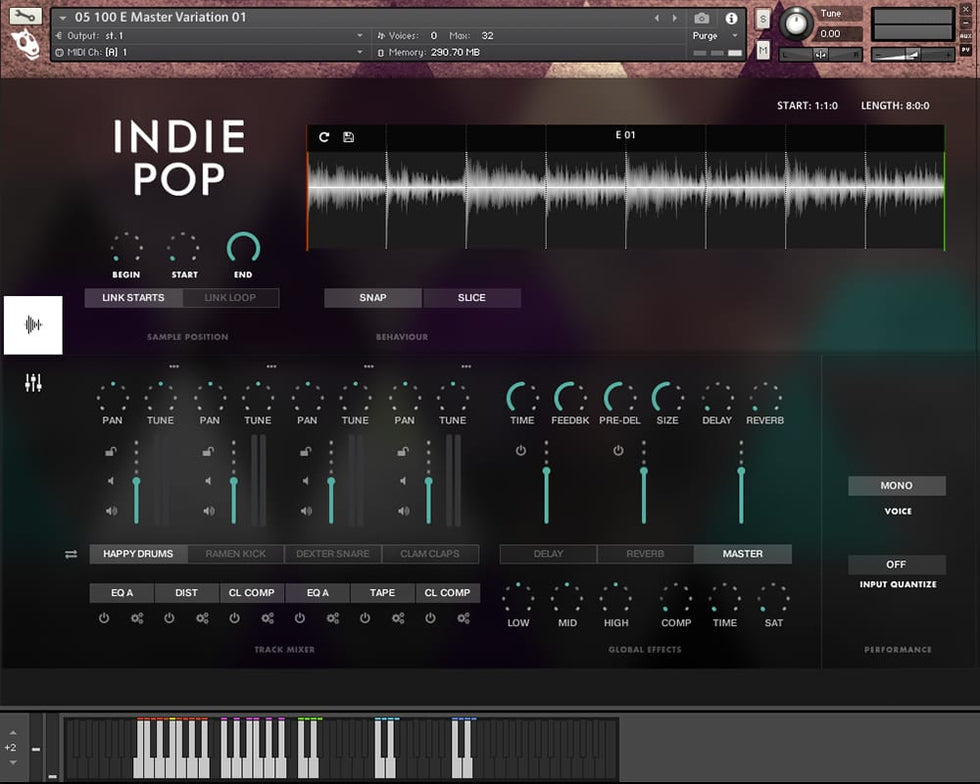Click the MONO voice button
Image resolution: width=980 pixels, height=784 pixels.
pyautogui.click(x=896, y=486)
